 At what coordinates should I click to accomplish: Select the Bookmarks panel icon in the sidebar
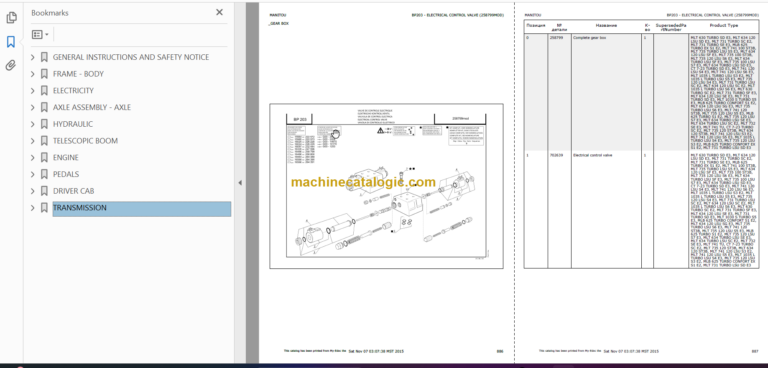11,42
